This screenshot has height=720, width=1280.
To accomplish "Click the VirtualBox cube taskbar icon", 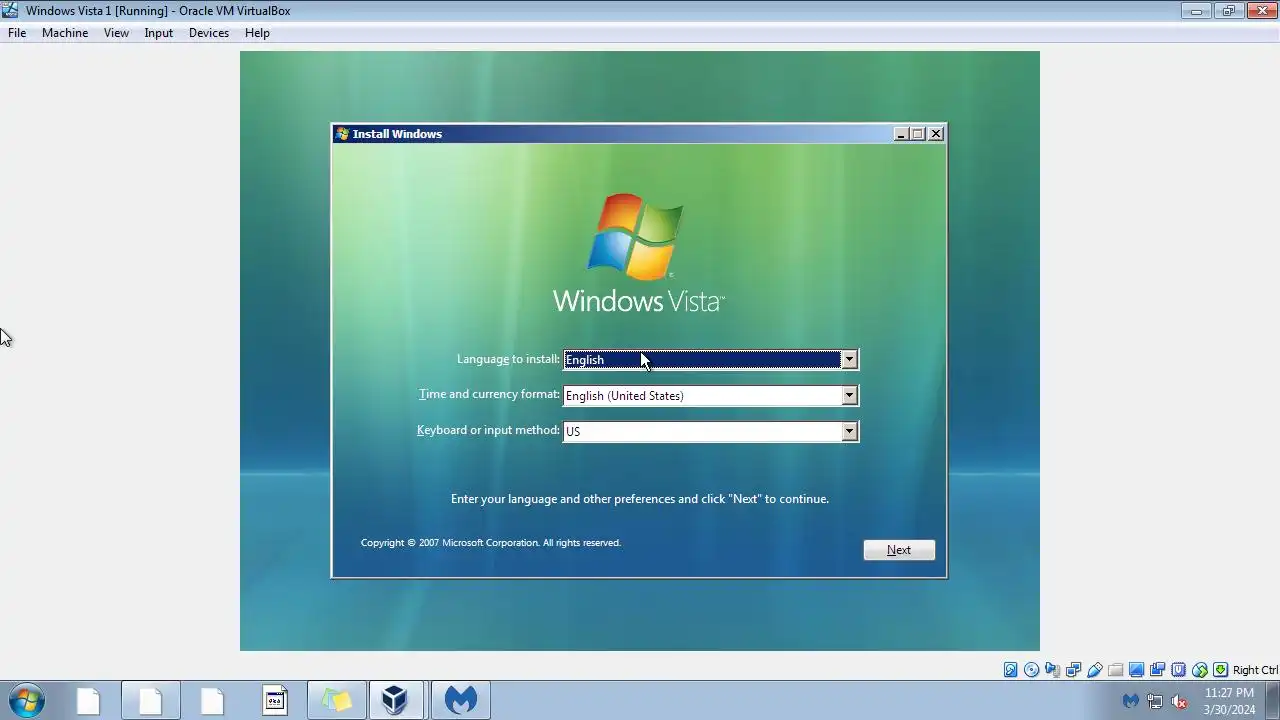I will pos(395,700).
